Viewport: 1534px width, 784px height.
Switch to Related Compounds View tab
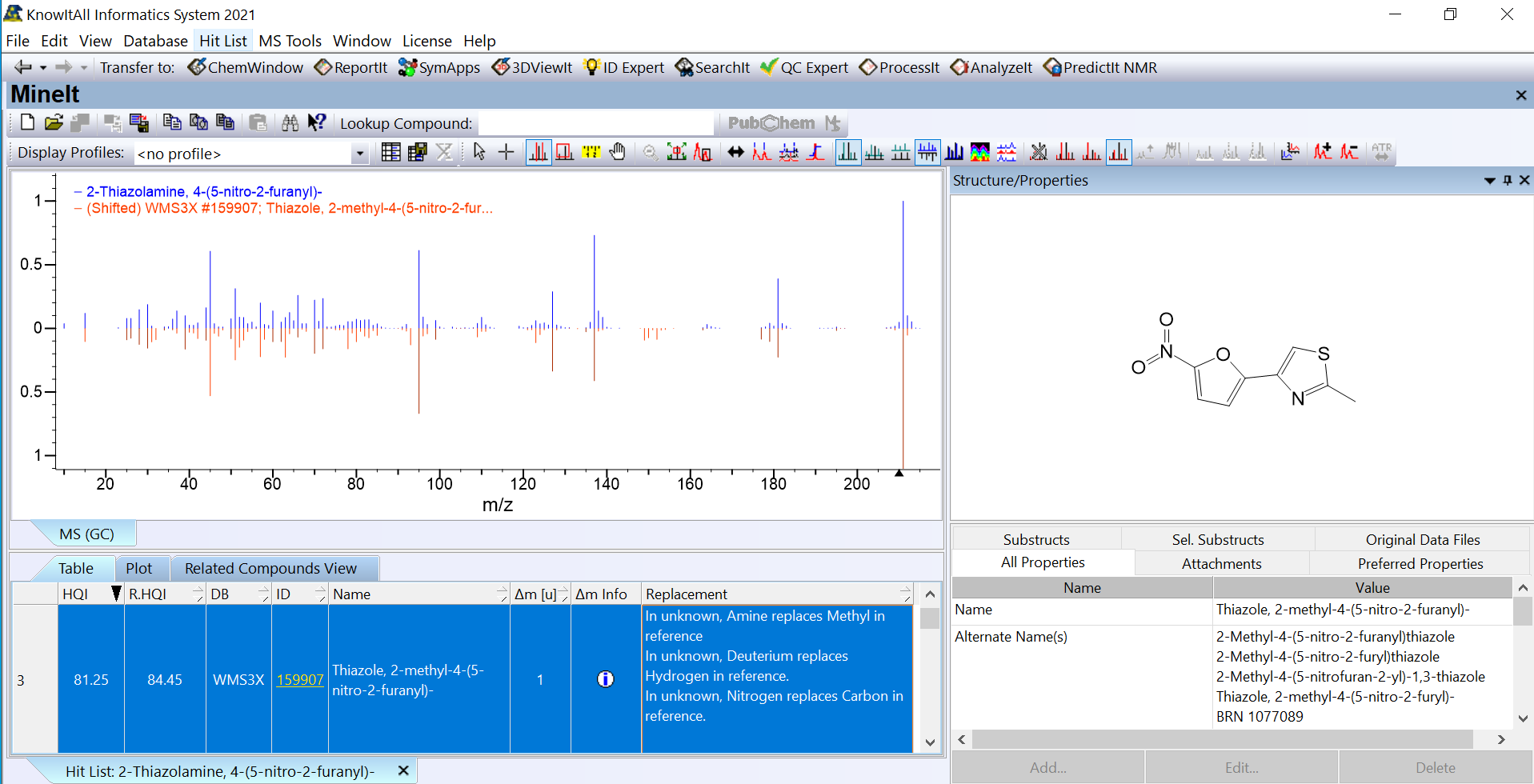coord(270,568)
